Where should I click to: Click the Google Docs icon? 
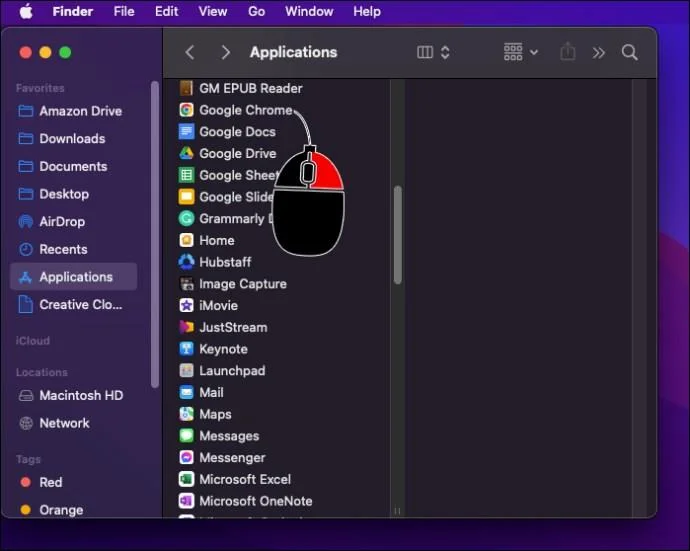coord(186,131)
